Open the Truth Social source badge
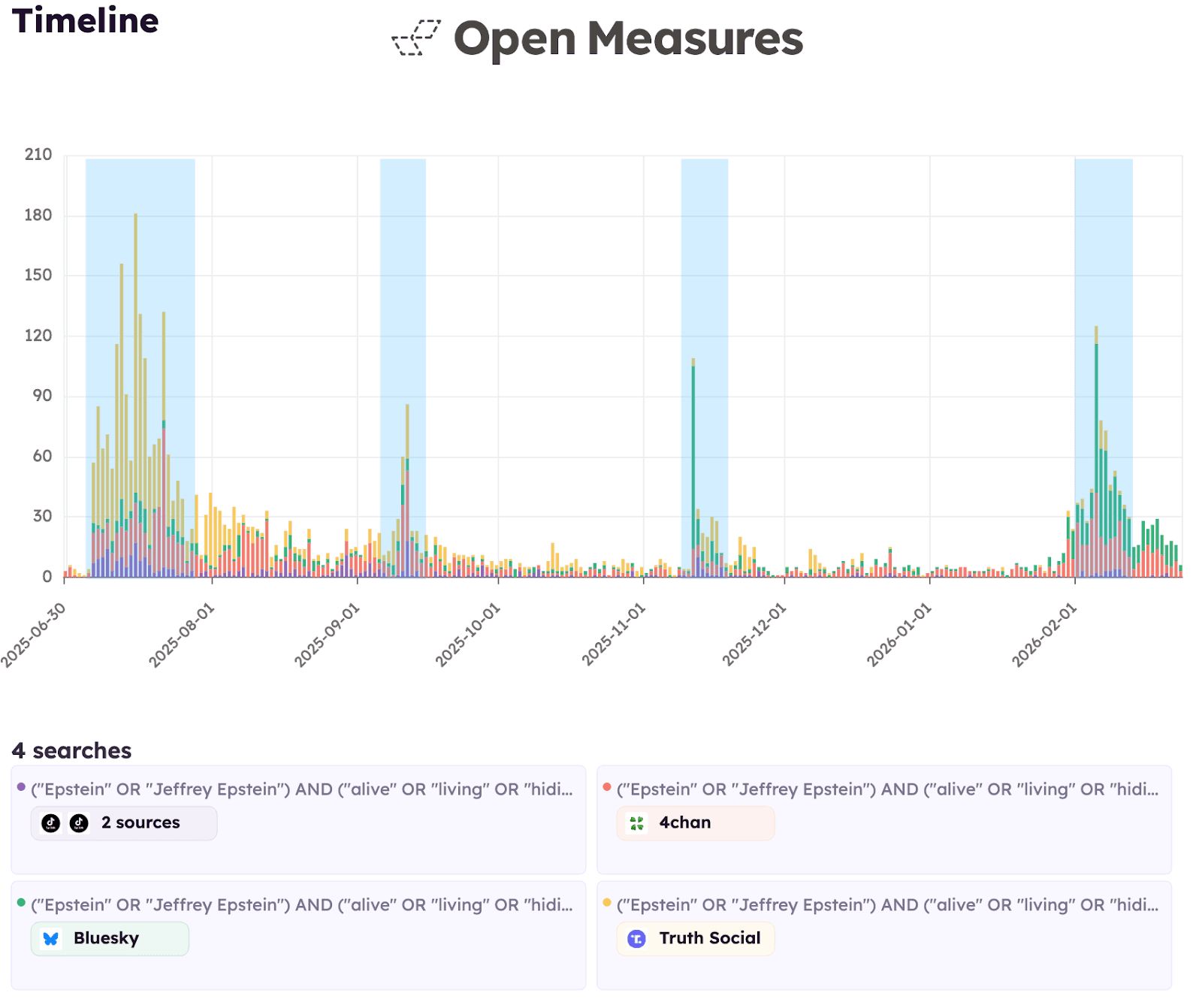The width and height of the screenshot is (1202, 1008). [695, 938]
